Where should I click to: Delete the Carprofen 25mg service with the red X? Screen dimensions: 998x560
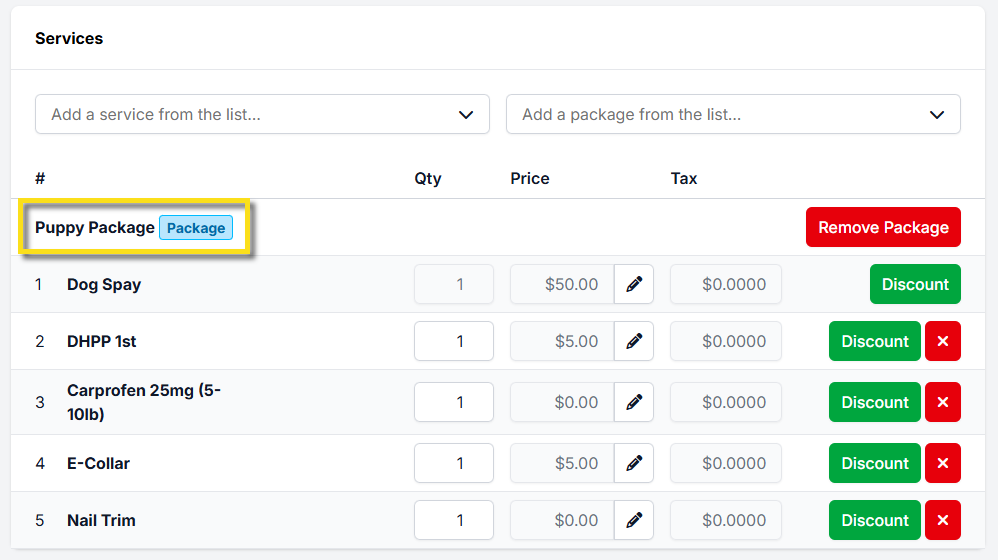(x=943, y=402)
